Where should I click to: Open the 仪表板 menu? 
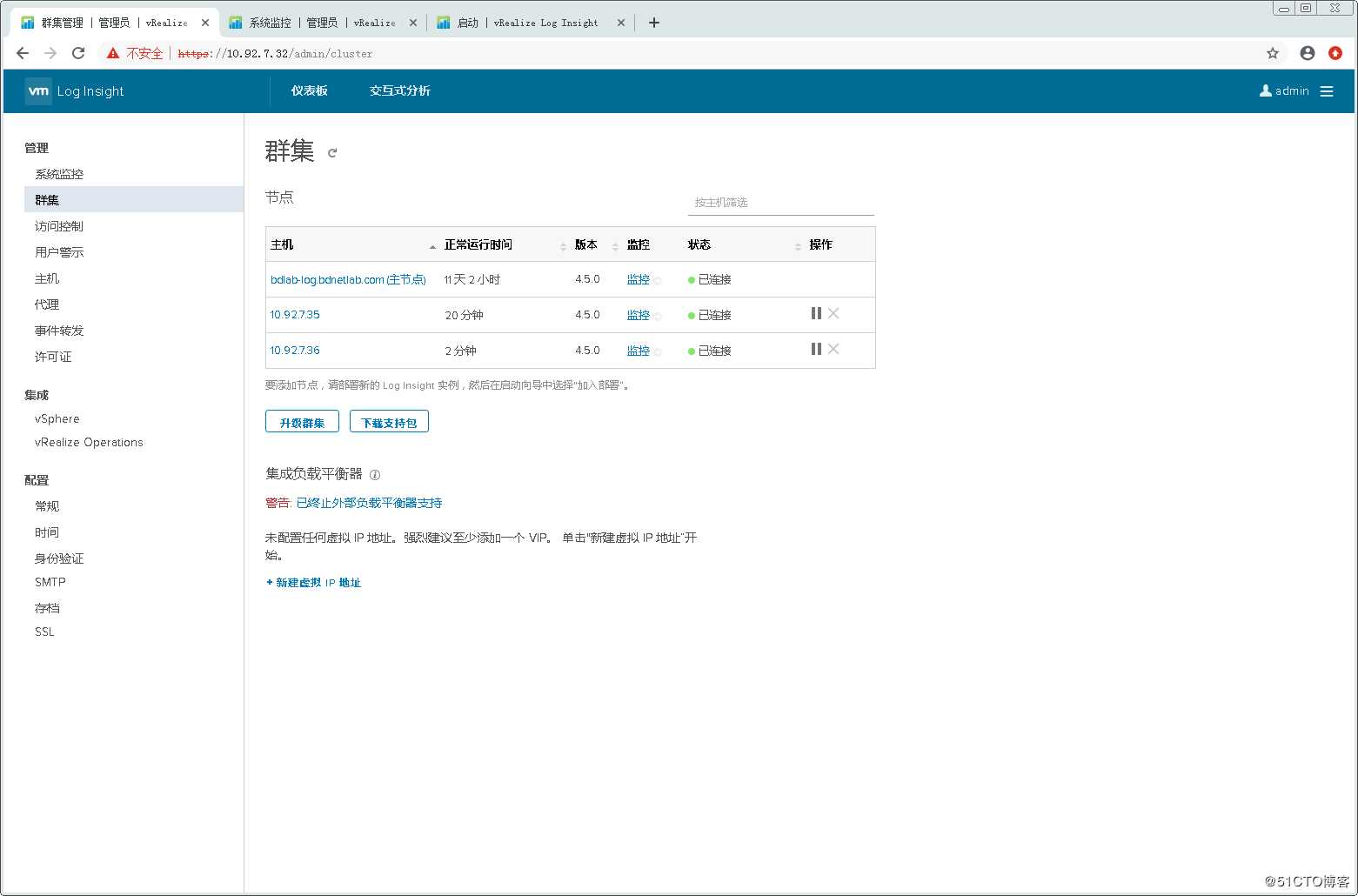pos(310,90)
